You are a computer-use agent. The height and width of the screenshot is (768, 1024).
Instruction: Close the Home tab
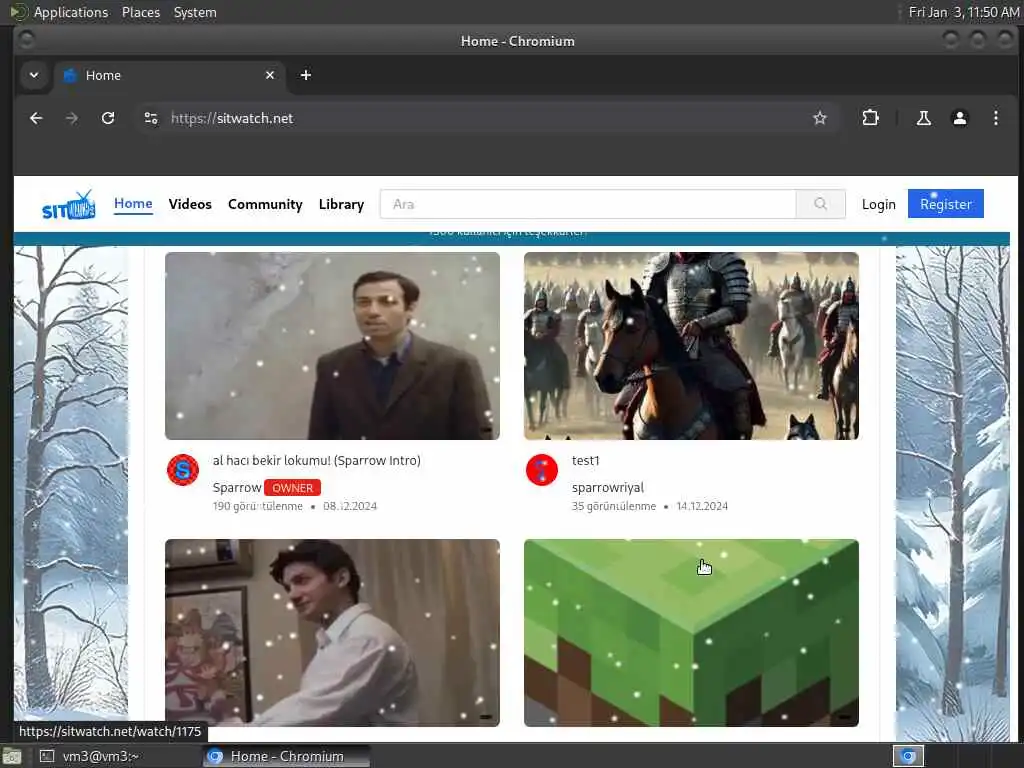point(270,75)
